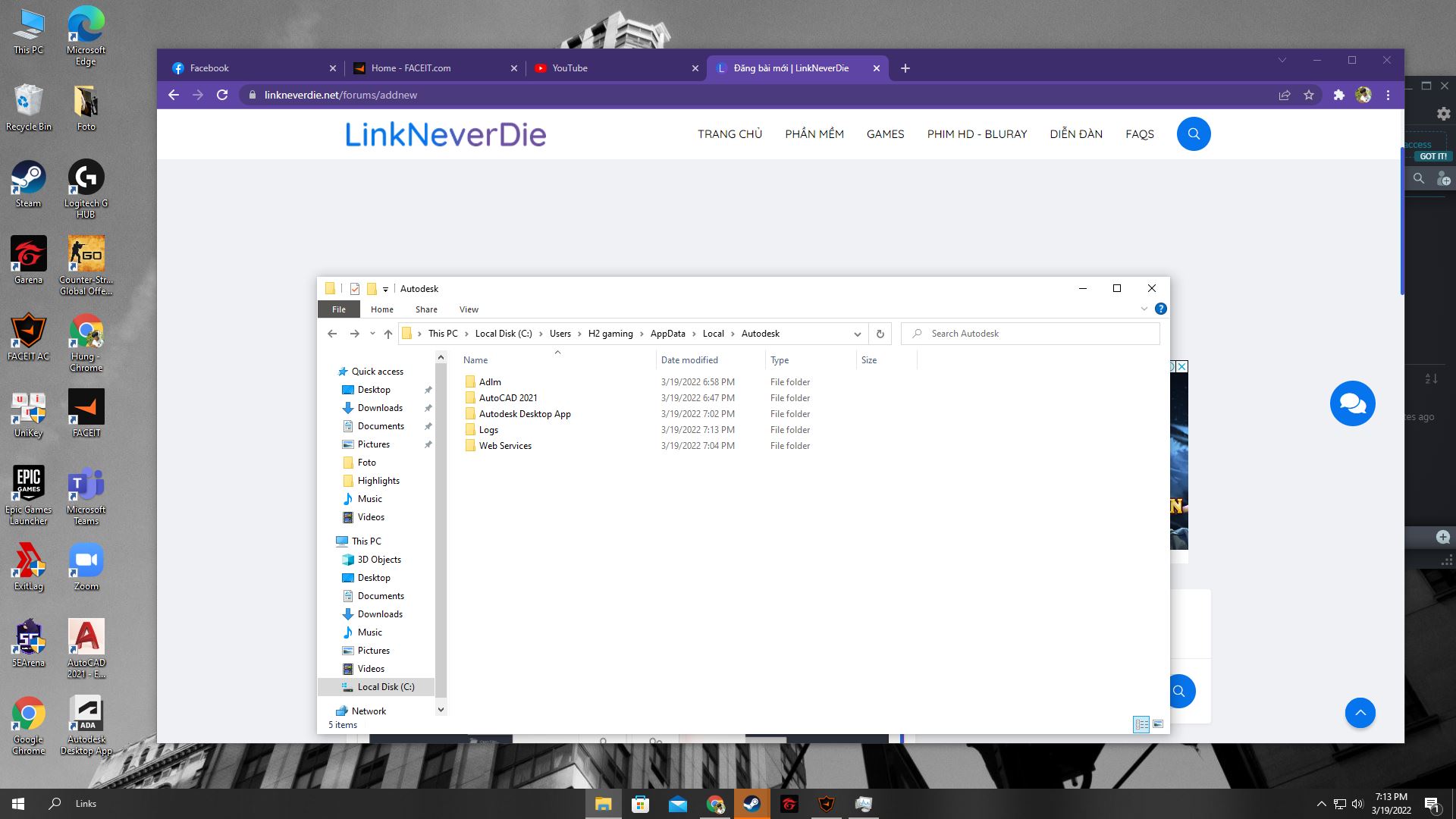Open the Explorer help question mark
1456x819 pixels.
tap(1160, 309)
